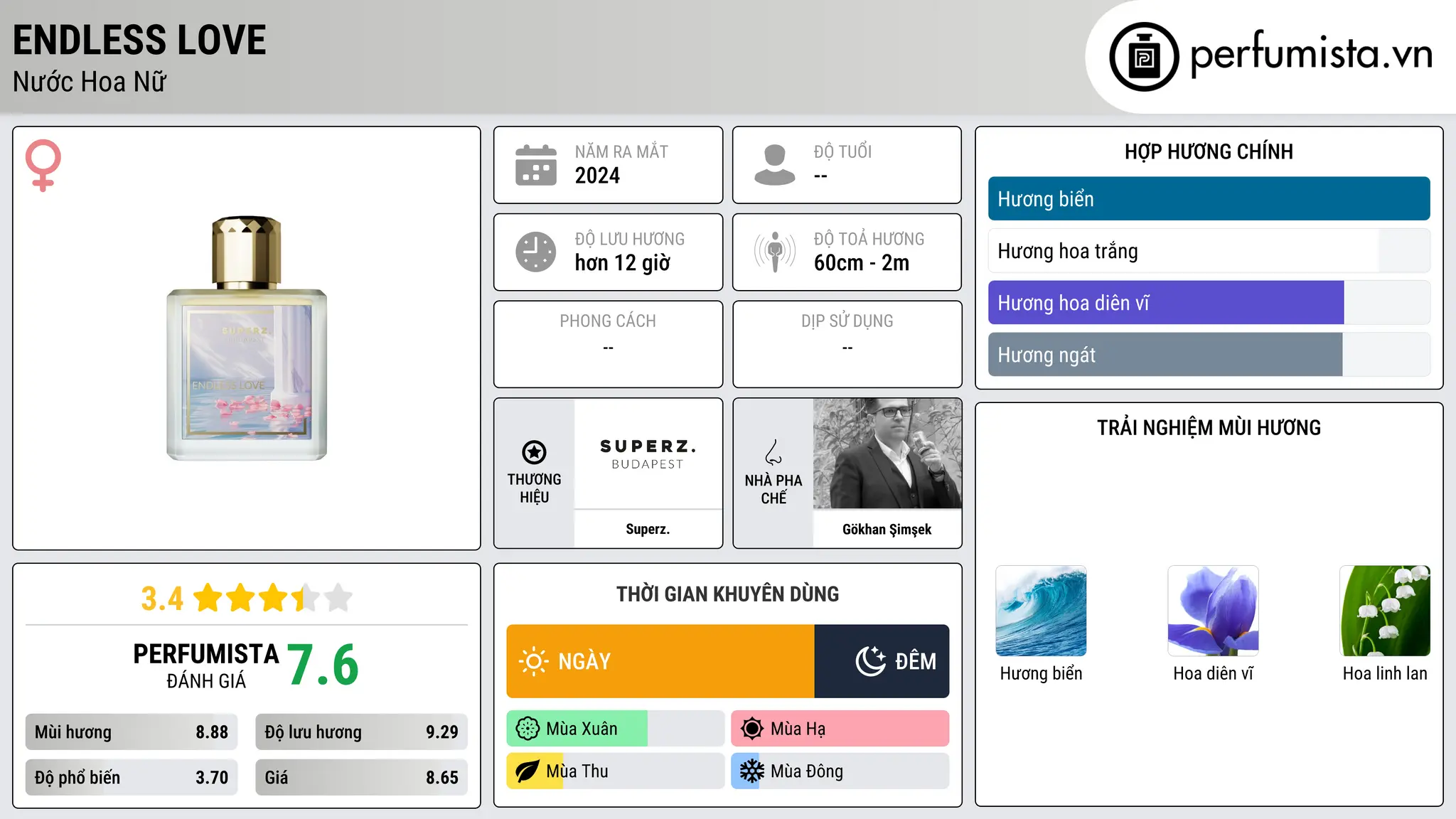Click the TRẢI NGHIỆM MÙI HƯƠNG heading
This screenshot has height=819, width=1456.
click(x=1209, y=427)
